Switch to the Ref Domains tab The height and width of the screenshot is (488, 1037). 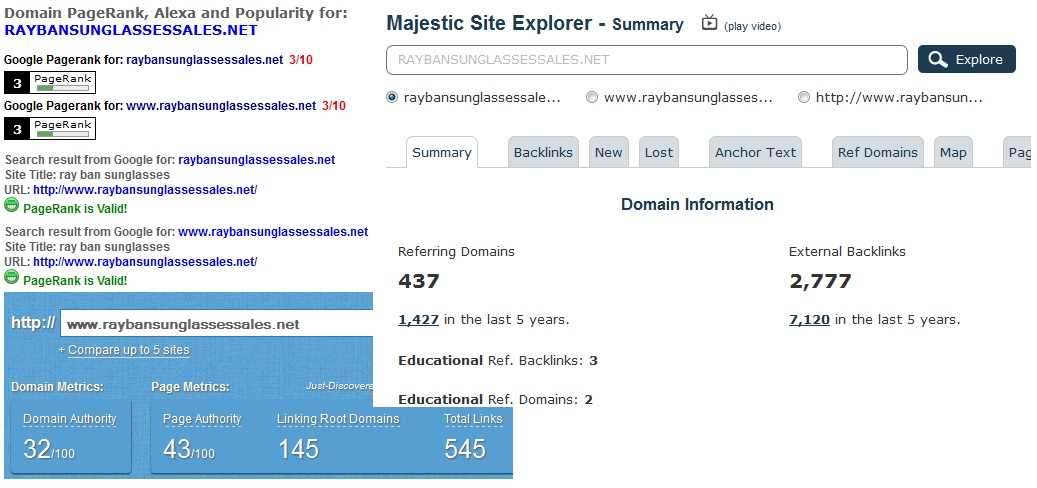pyautogui.click(x=878, y=152)
